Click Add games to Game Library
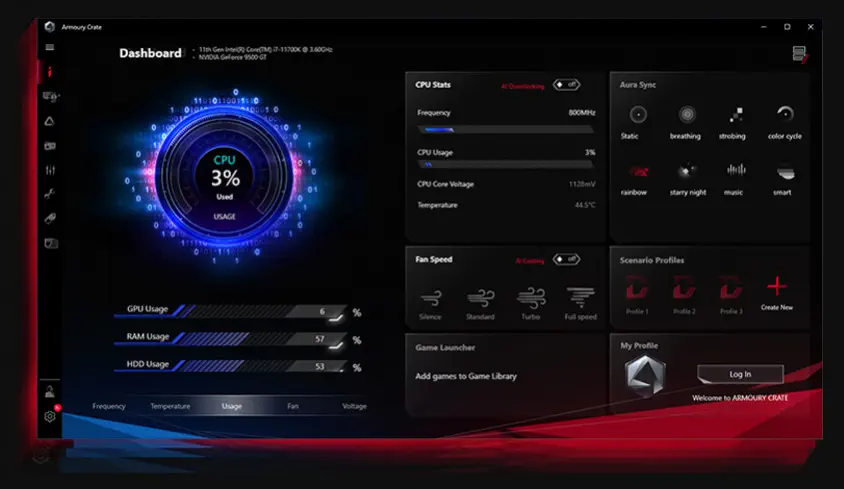Viewport: 844px width, 489px height. click(x=466, y=376)
